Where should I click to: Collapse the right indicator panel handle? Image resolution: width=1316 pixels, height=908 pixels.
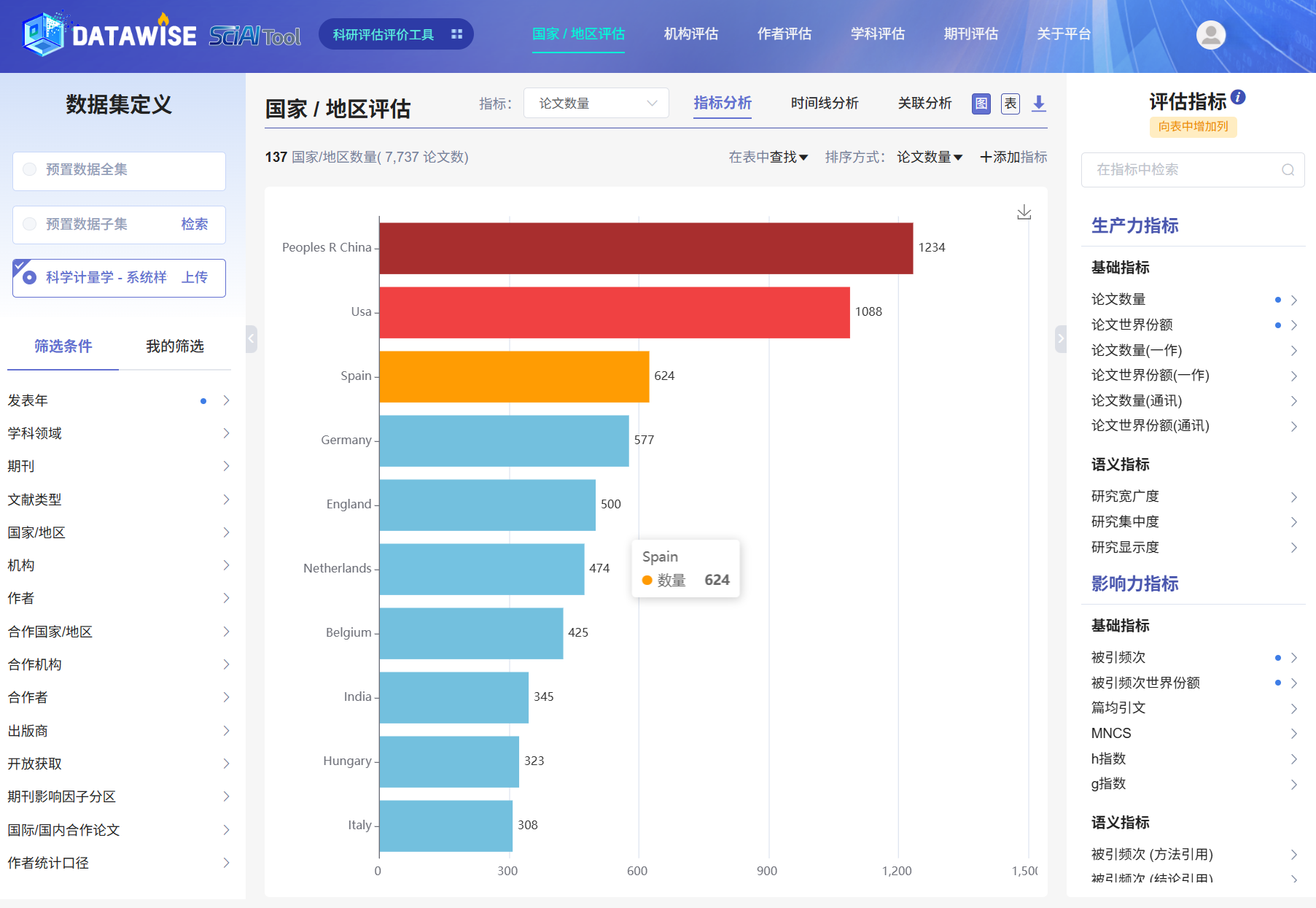[x=1061, y=338]
